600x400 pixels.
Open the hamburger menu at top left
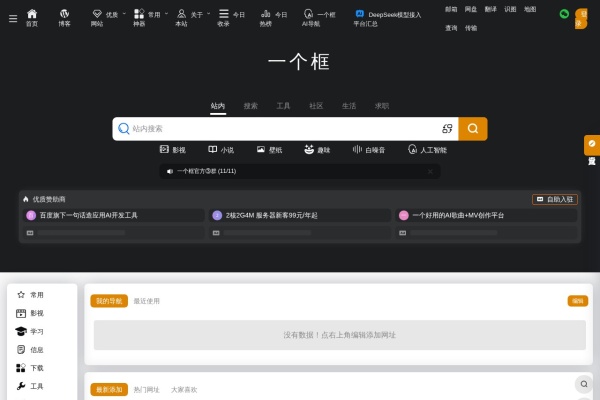pos(13,18)
